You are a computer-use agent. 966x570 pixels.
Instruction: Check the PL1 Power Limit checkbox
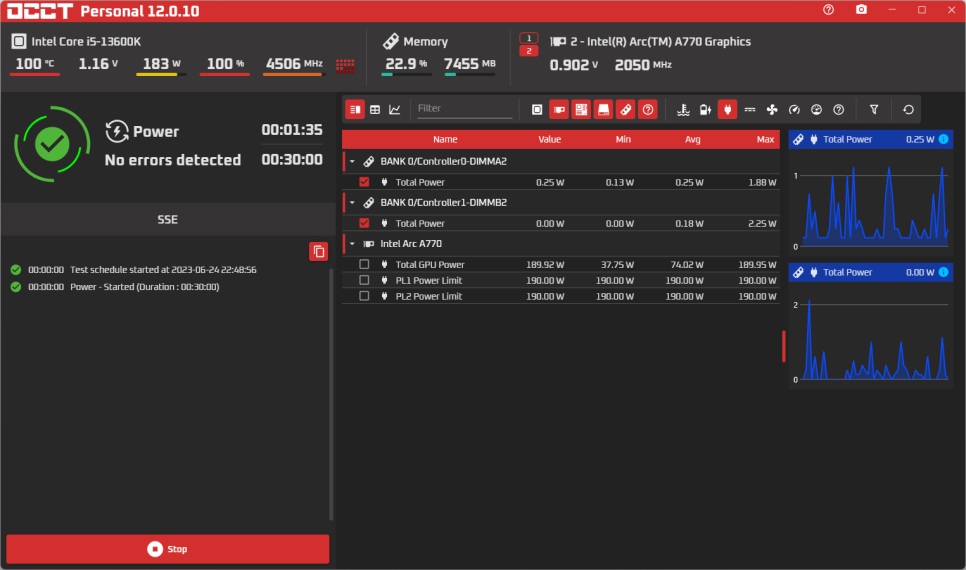click(x=364, y=280)
